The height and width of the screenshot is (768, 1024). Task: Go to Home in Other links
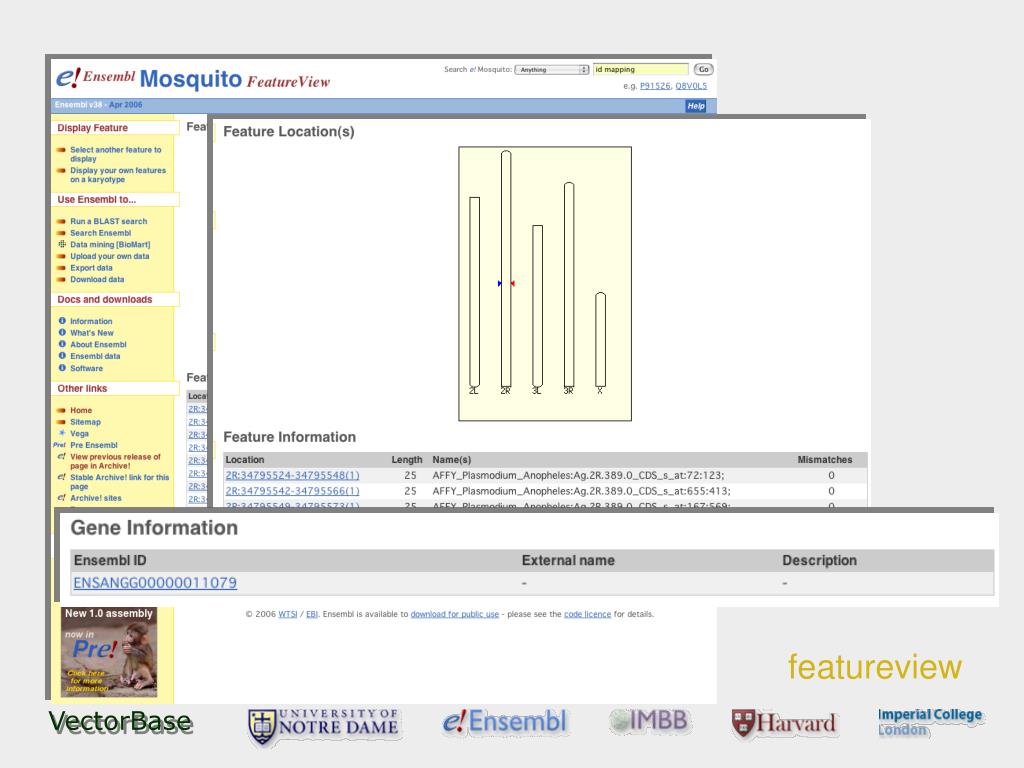pos(81,410)
